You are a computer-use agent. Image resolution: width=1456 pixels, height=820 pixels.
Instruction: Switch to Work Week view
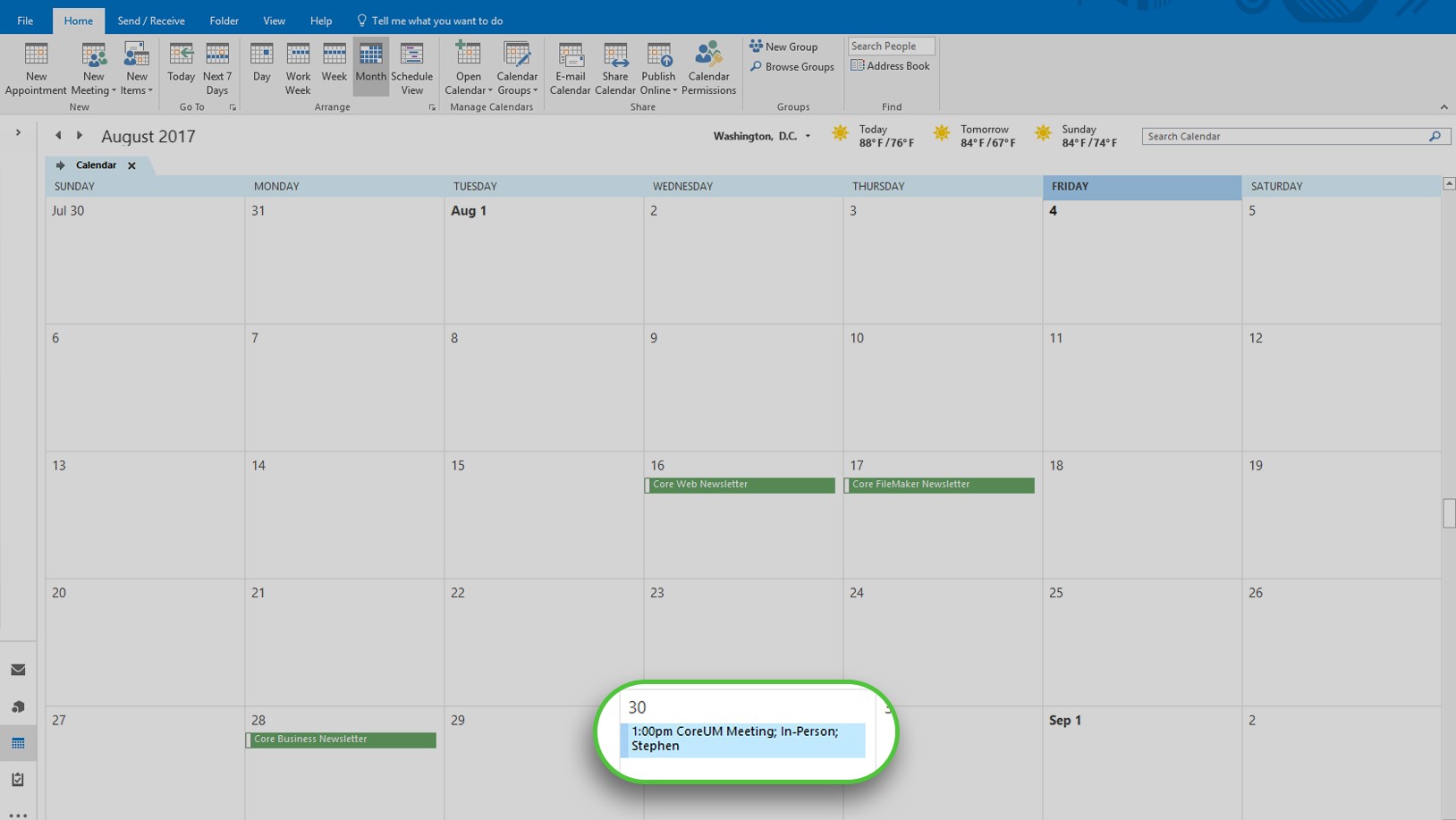point(298,67)
